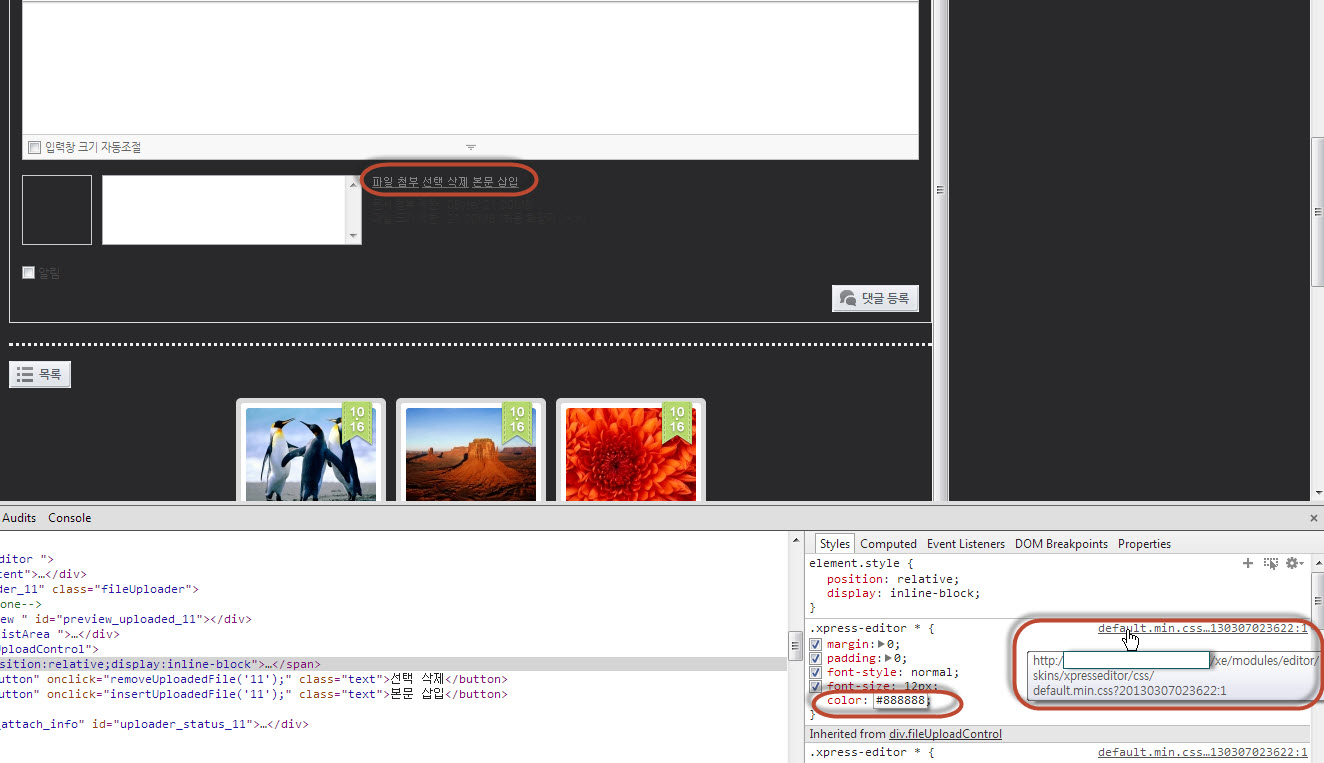This screenshot has width=1324, height=763.
Task: Click the 댓글 등록 speech bubble button
Action: pyautogui.click(x=875, y=298)
